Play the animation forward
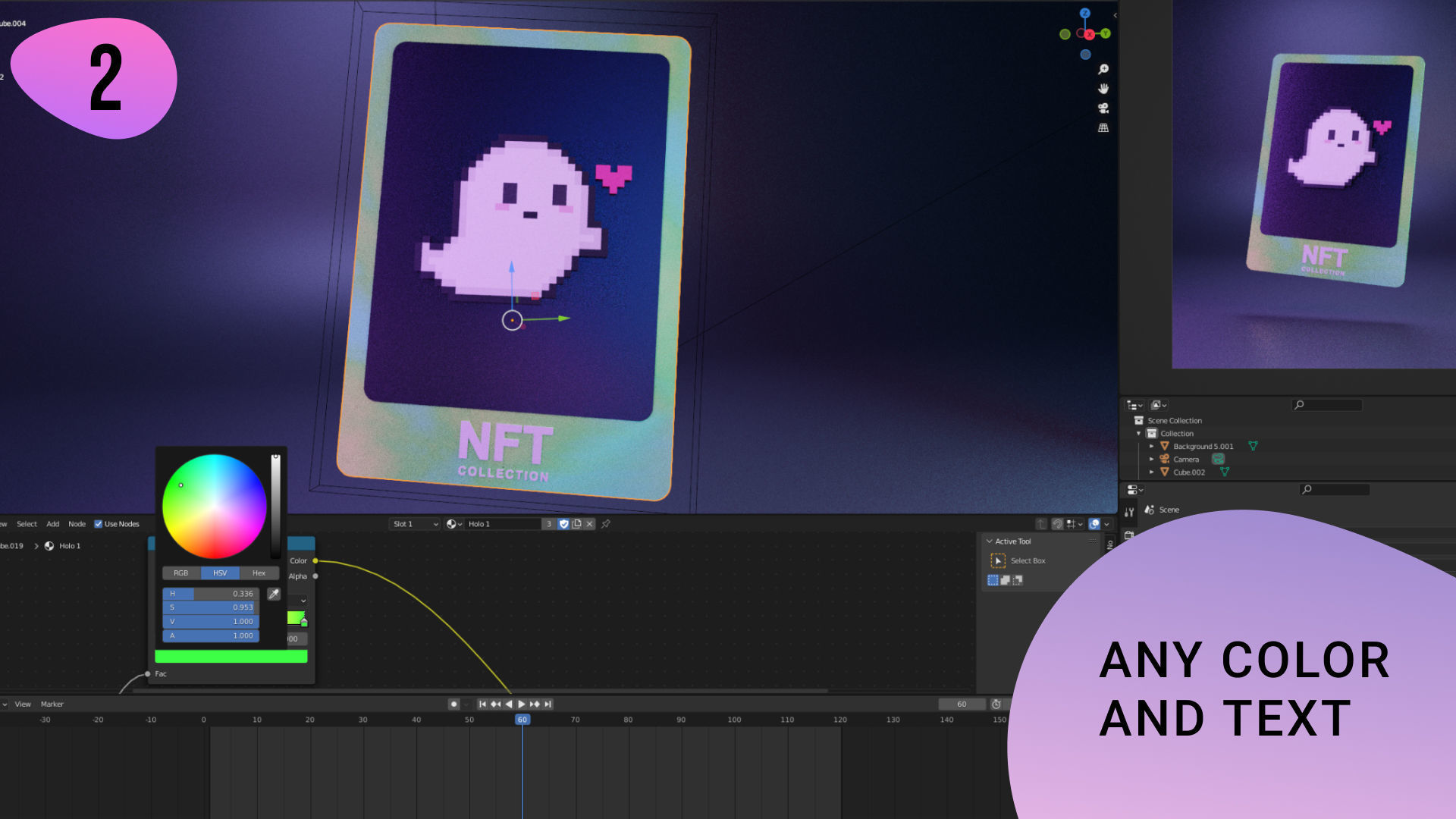This screenshot has height=819, width=1456. [x=522, y=704]
